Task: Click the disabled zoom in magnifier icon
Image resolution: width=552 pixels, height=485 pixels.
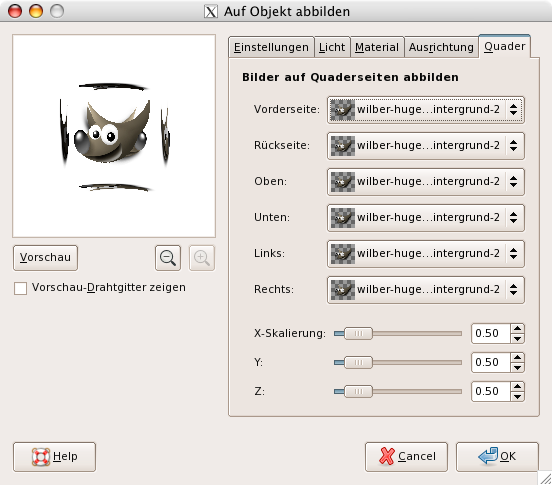Action: [202, 258]
